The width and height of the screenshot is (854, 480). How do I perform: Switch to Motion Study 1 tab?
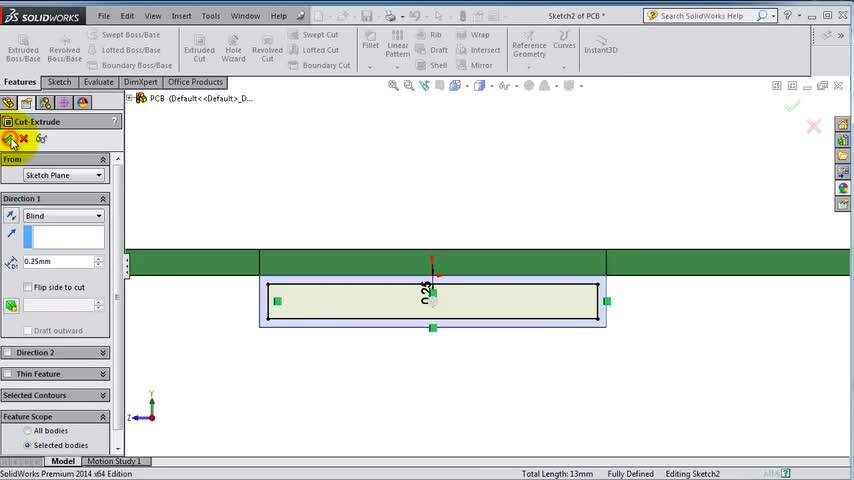click(x=114, y=461)
